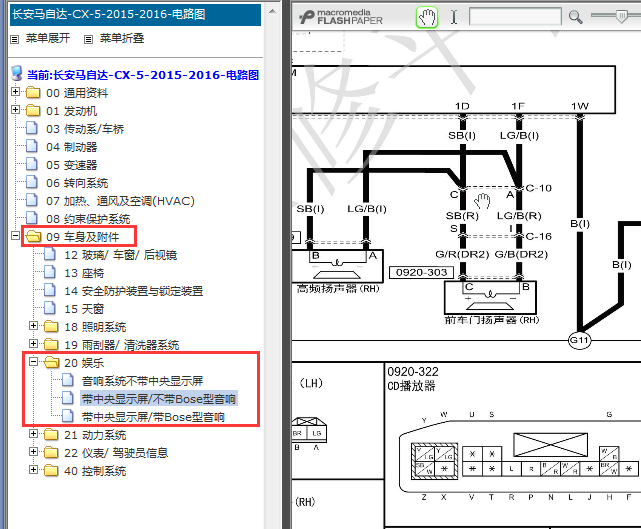Viewport: 641px width, 529px height.
Task: Open 带中央显示屏/带Bose型音响 diagram
Action: (153, 417)
